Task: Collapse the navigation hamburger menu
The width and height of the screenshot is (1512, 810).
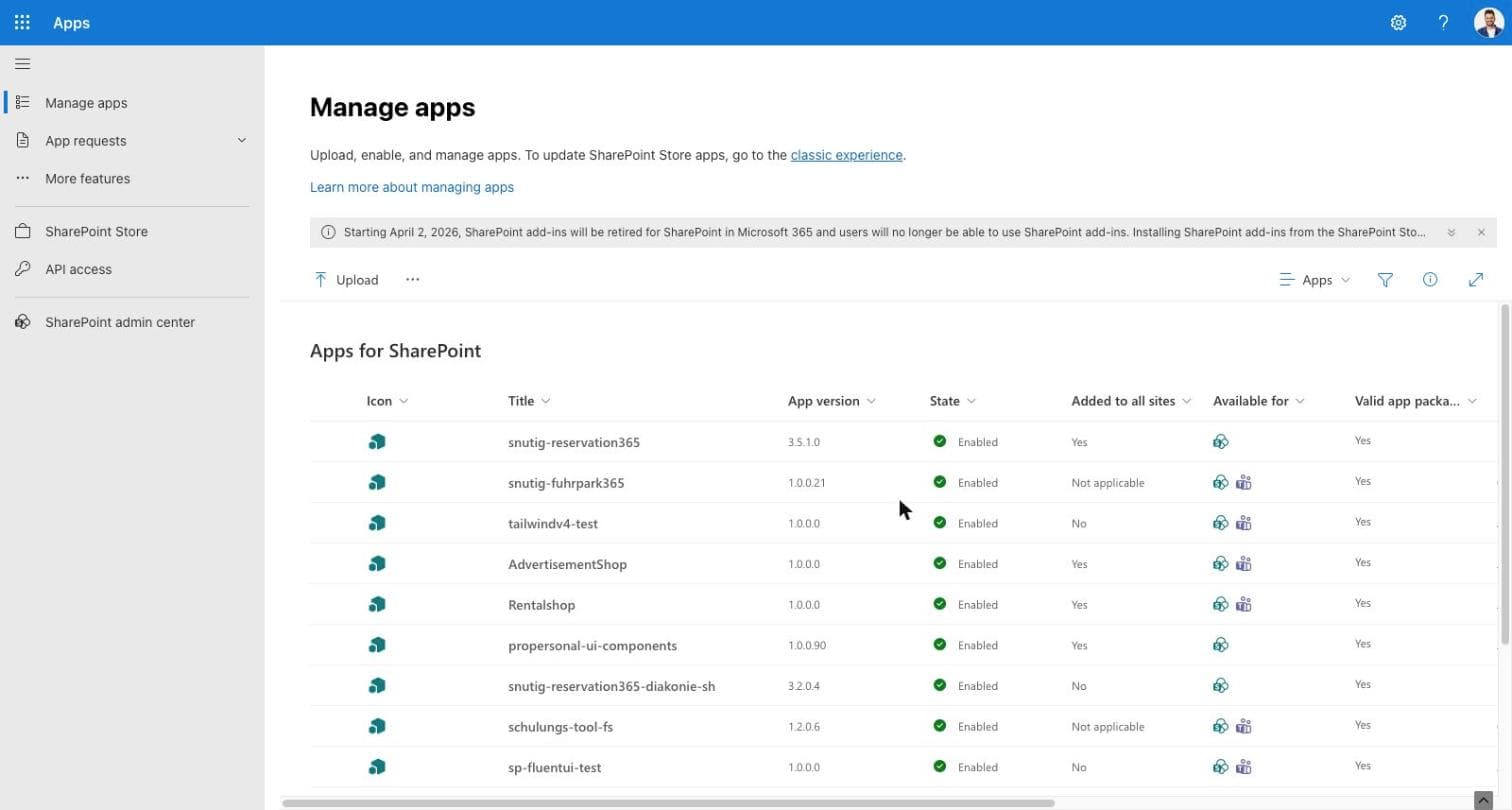Action: [22, 64]
